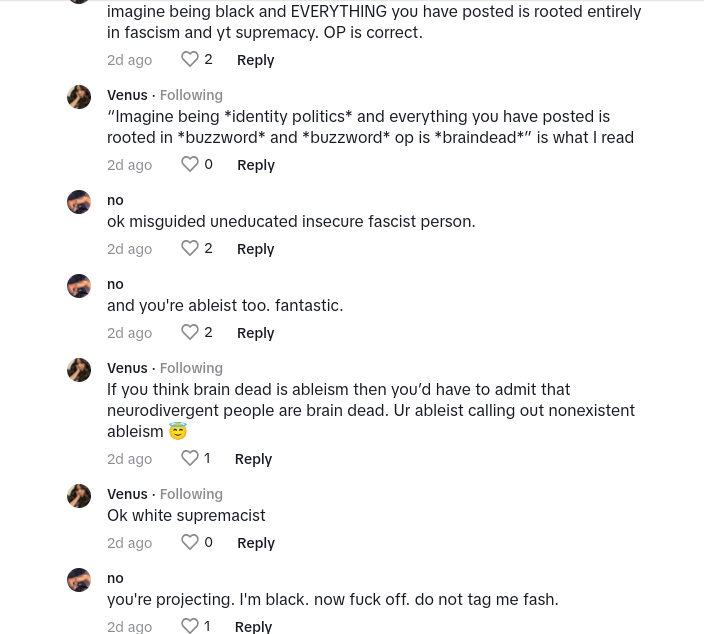Open Venus's profile from 'identity politics' comment
Viewport: 704px width, 634px height.
click(127, 95)
